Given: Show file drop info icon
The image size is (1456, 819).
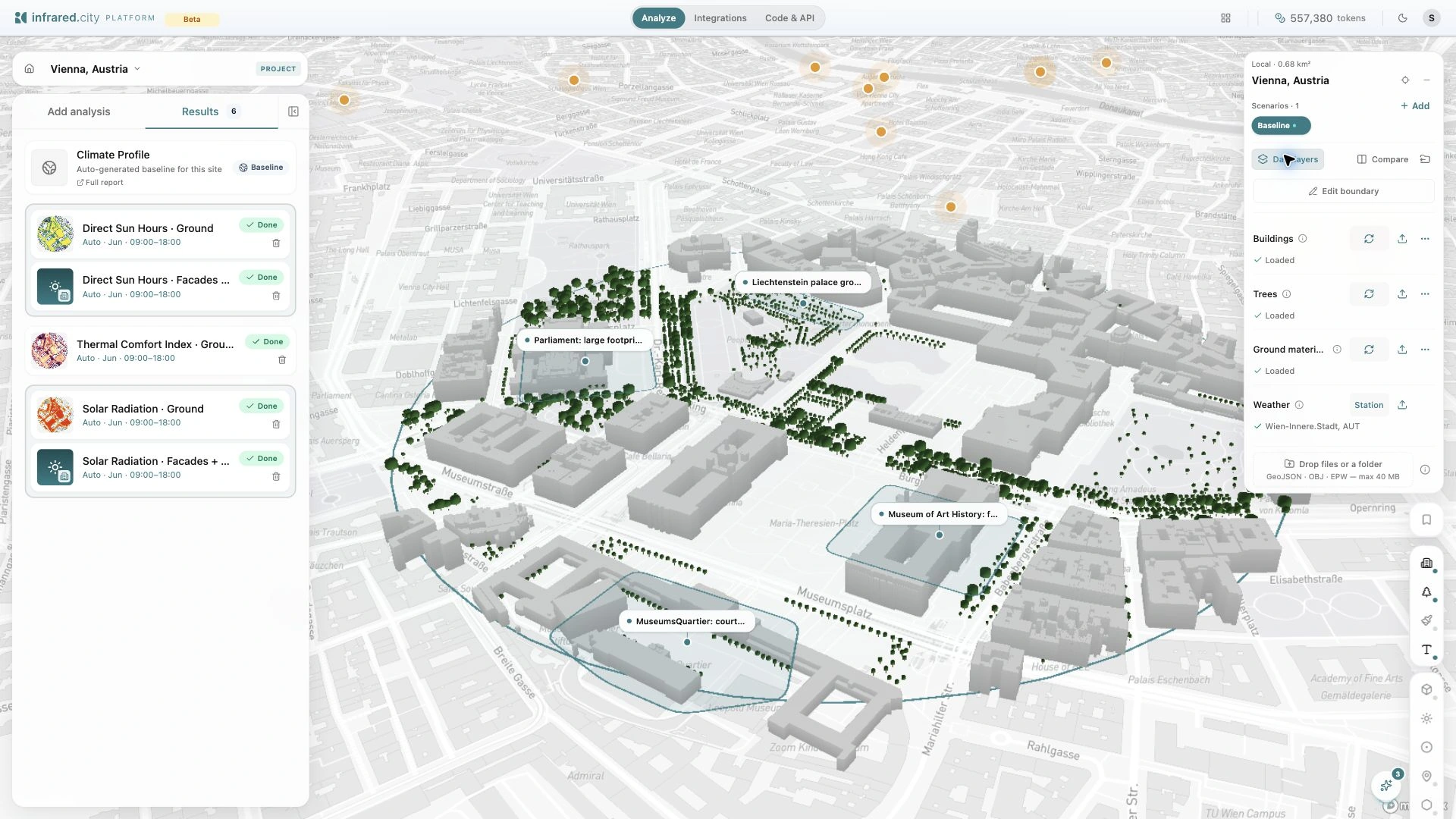Looking at the screenshot, I should (1425, 470).
